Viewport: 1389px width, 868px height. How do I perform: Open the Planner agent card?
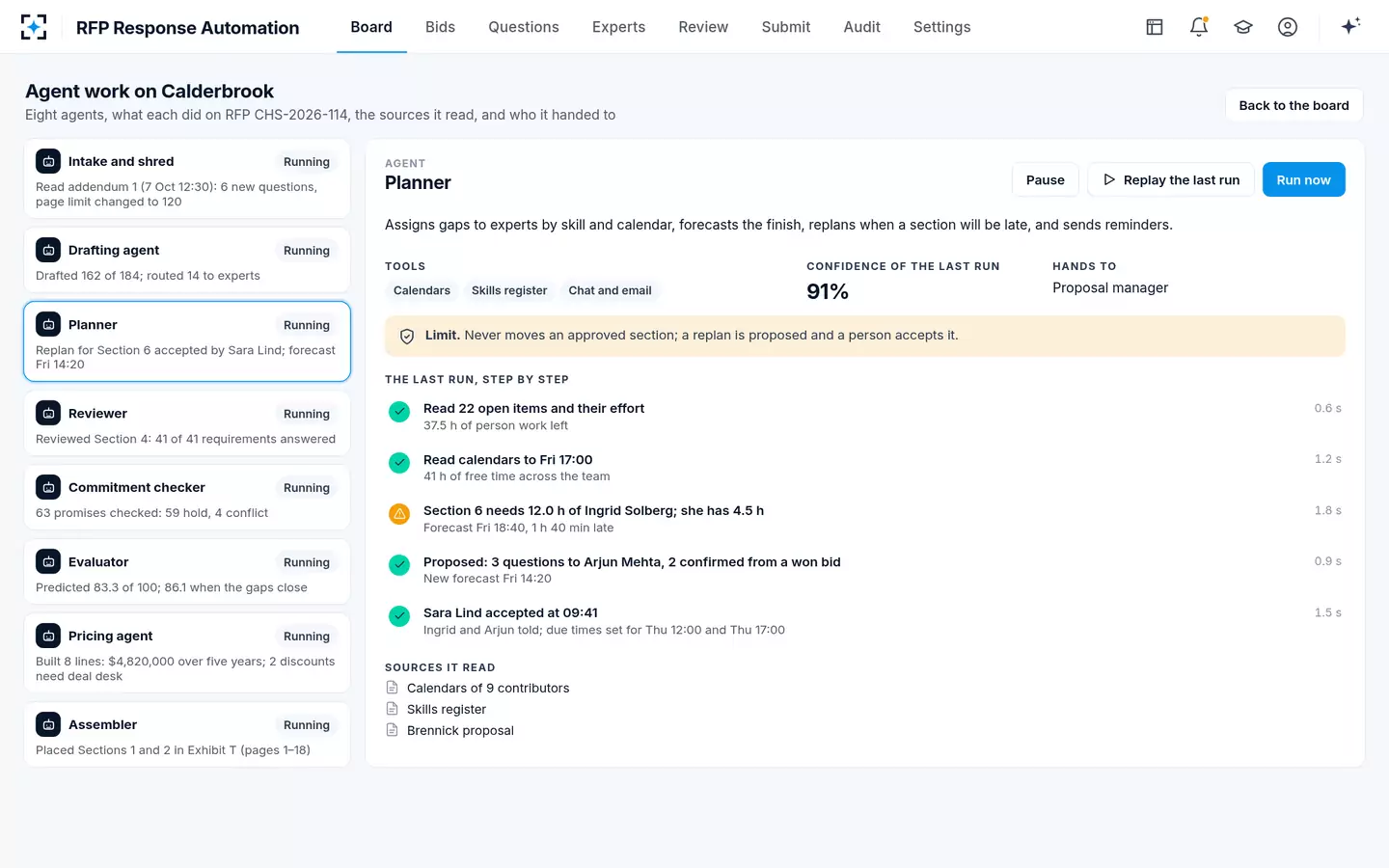[x=187, y=341]
